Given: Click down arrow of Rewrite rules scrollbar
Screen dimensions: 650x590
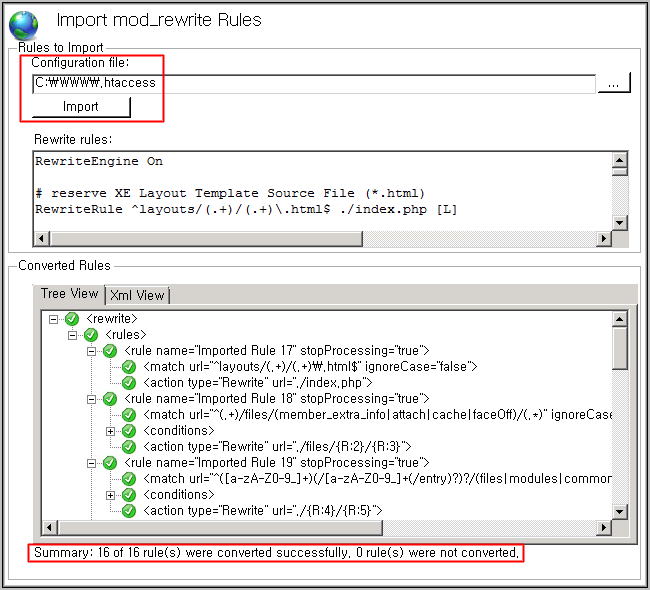Looking at the screenshot, I should point(620,223).
